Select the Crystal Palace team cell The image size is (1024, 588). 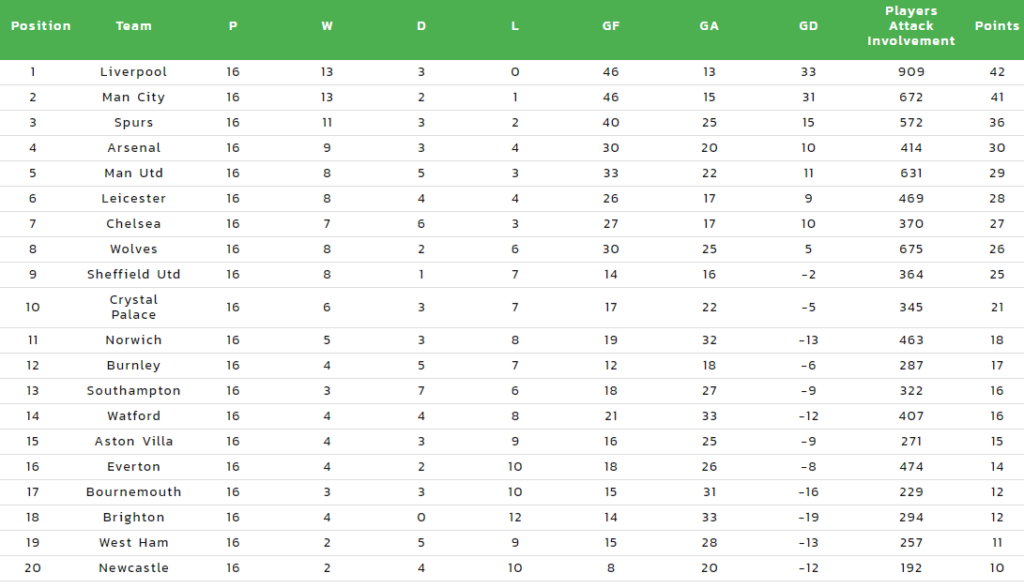coord(133,307)
